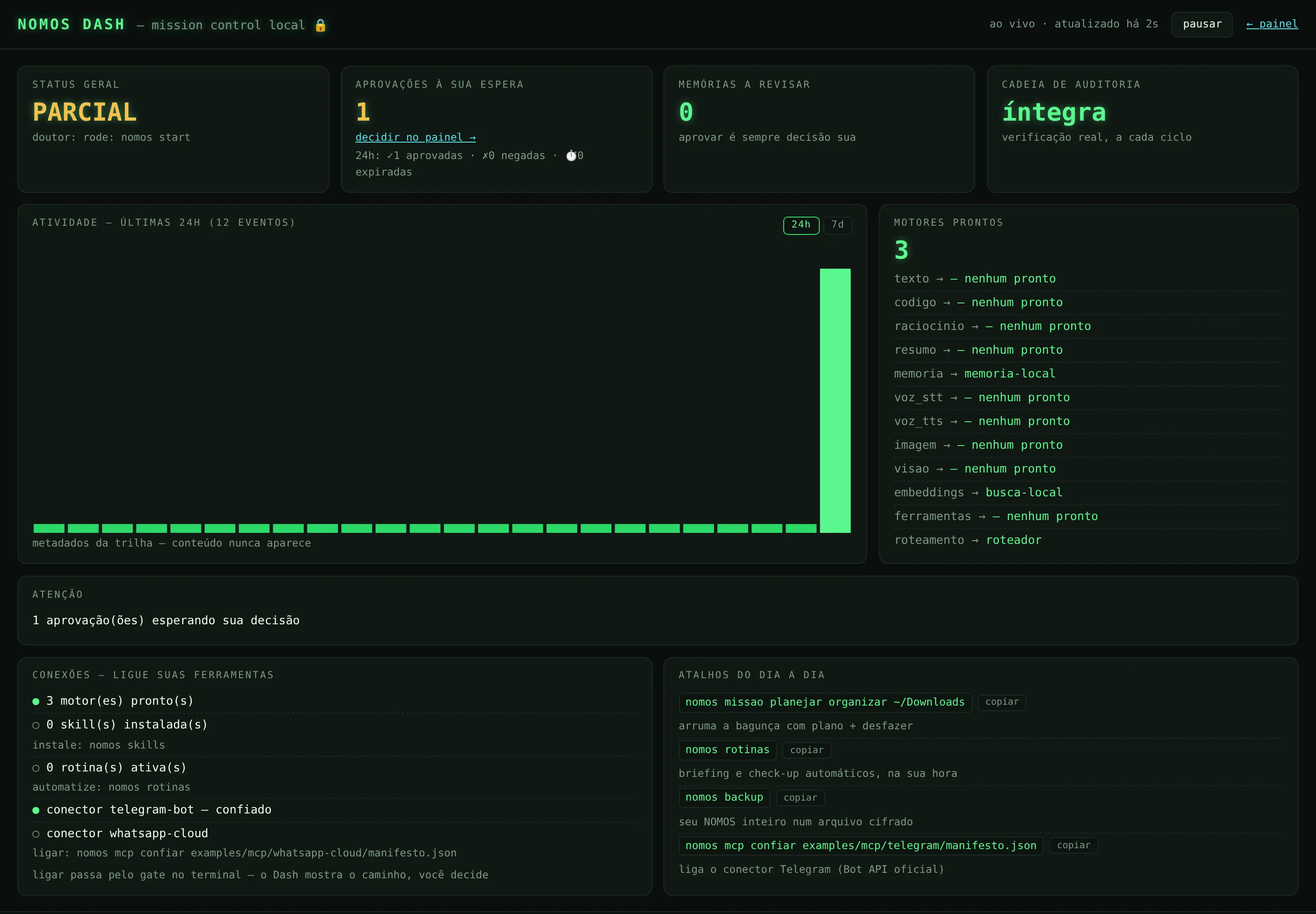The height and width of the screenshot is (914, 1316).
Task: Click the 'codigo → — nenhum pronto' row
Action: 1088,303
